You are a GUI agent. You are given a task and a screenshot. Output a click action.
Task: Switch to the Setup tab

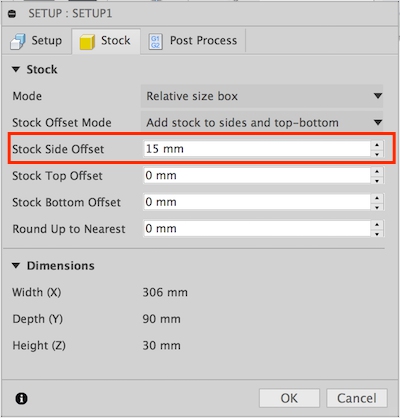pos(36,41)
